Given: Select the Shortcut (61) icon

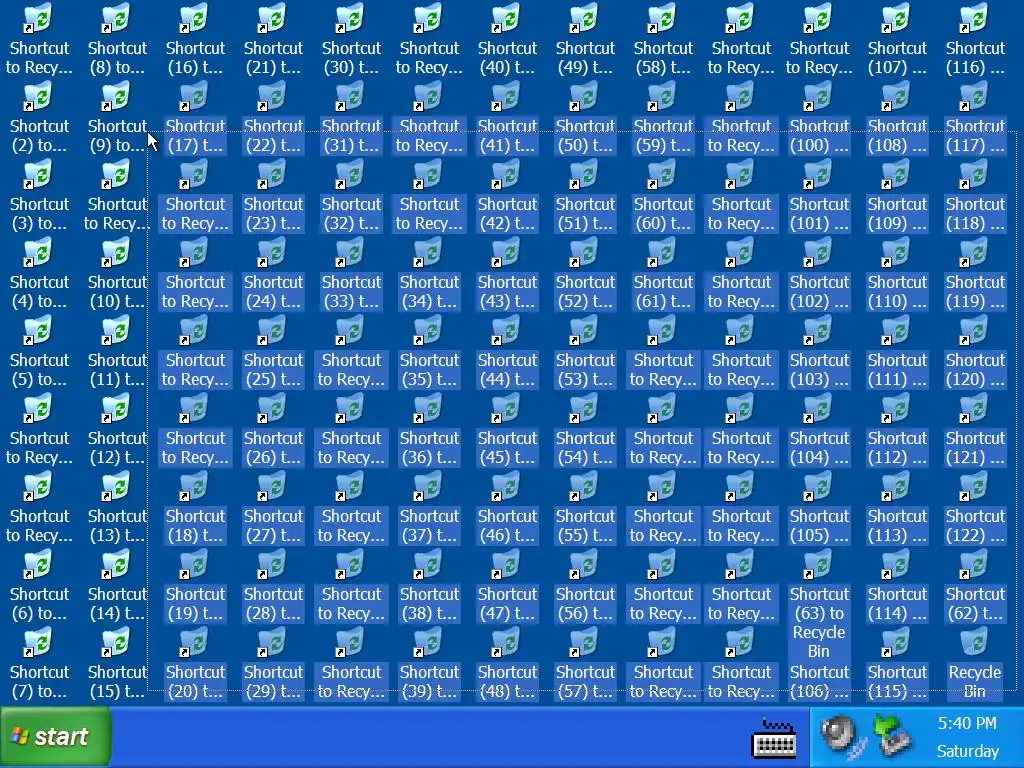Looking at the screenshot, I should 664,252.
